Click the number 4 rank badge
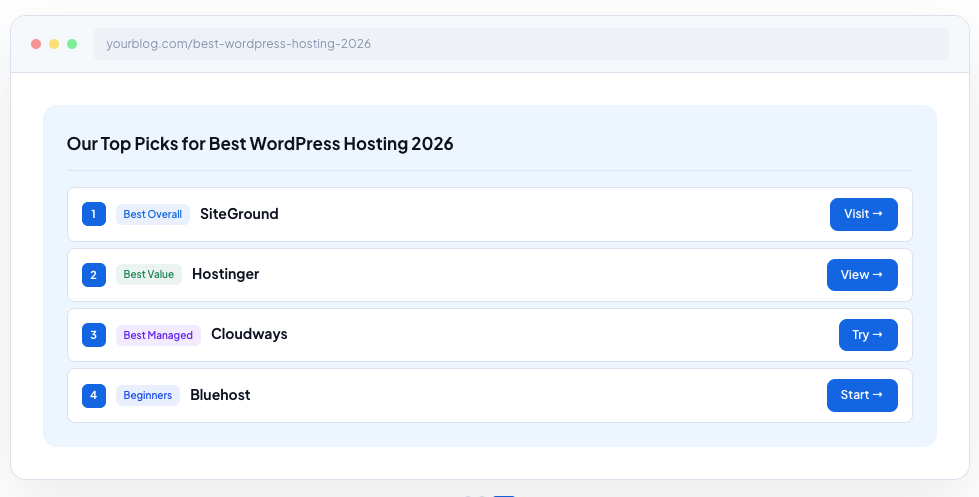Screen dimensions: 979x497 tap(94, 395)
